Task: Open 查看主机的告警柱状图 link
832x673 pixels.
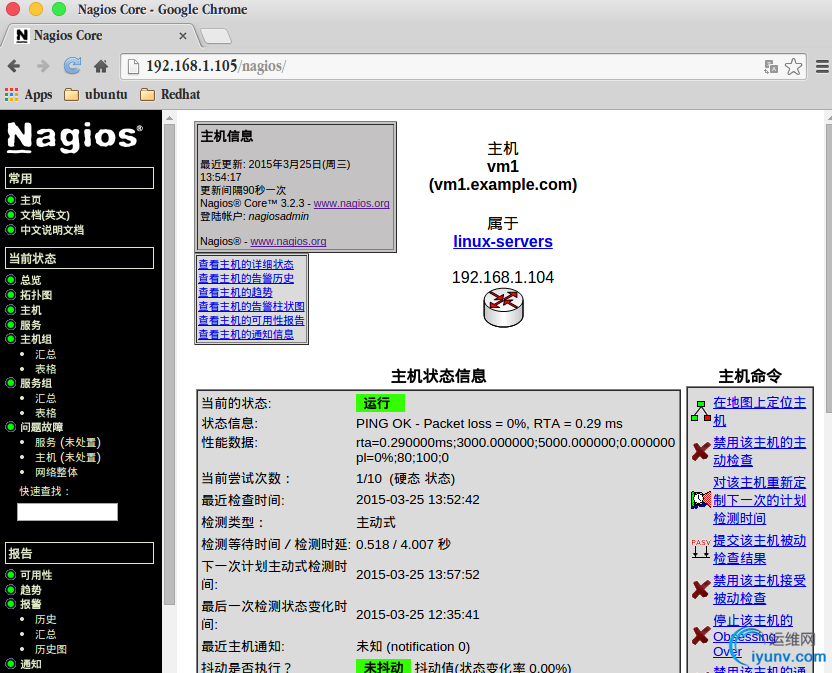Action: (251, 306)
